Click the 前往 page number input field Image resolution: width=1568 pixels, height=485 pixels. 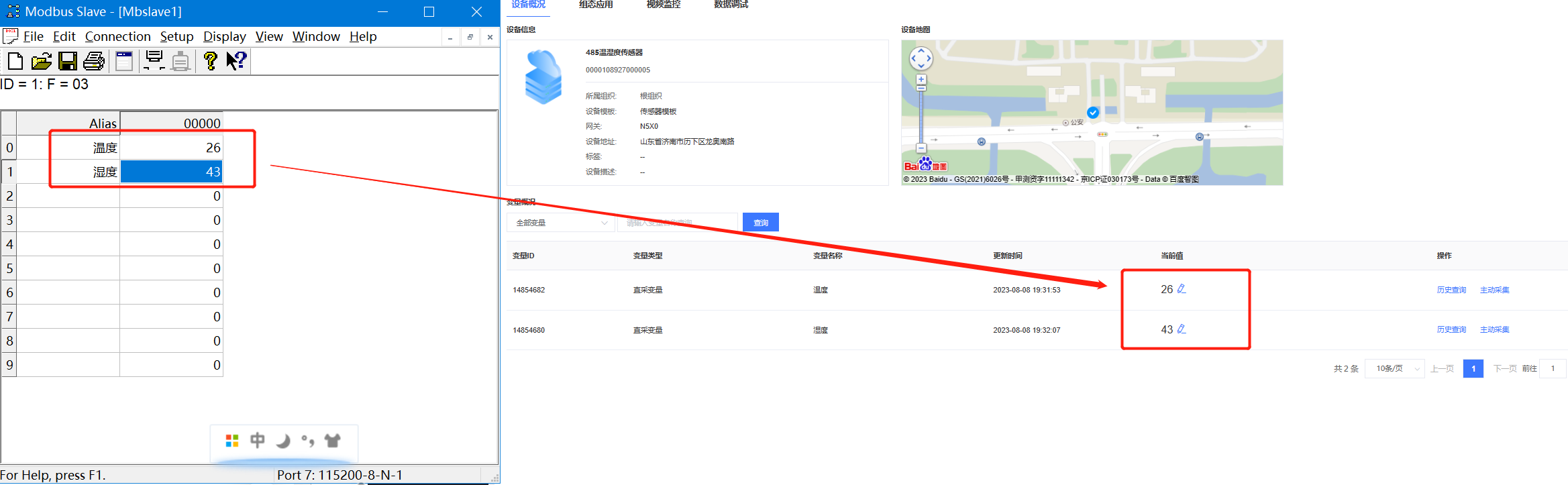1553,369
